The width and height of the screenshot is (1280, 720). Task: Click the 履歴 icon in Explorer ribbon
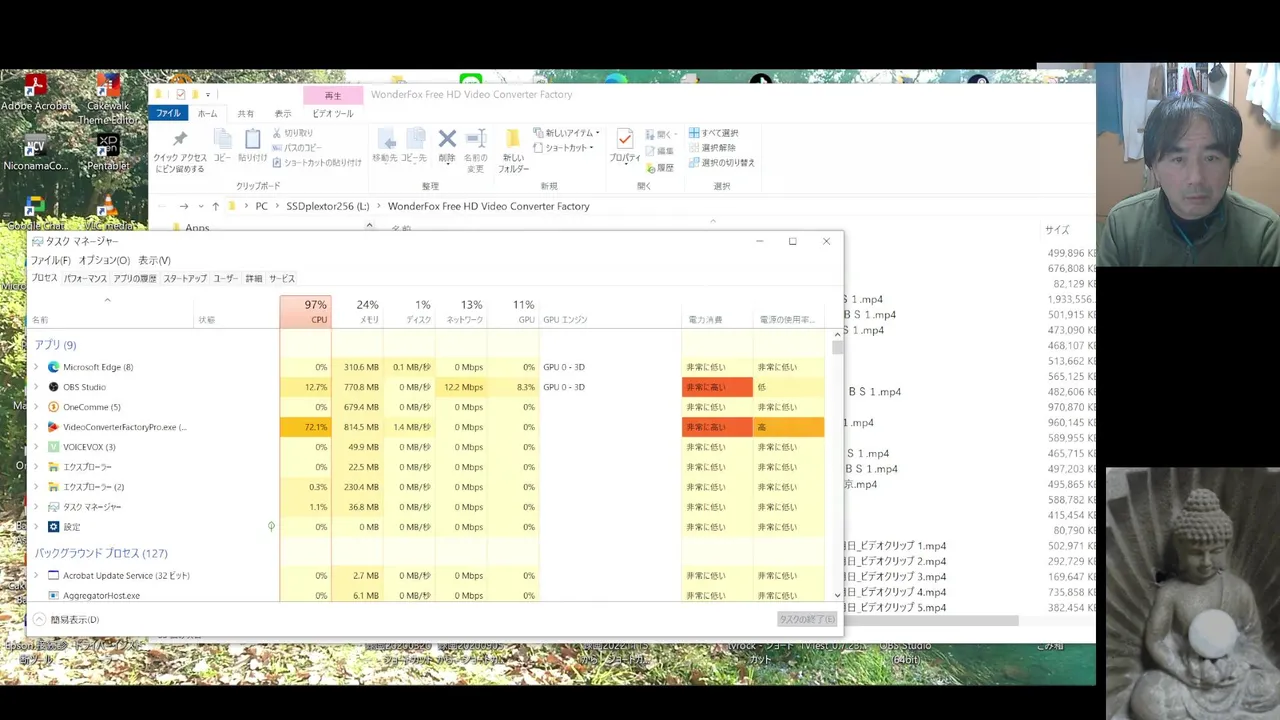click(650, 168)
